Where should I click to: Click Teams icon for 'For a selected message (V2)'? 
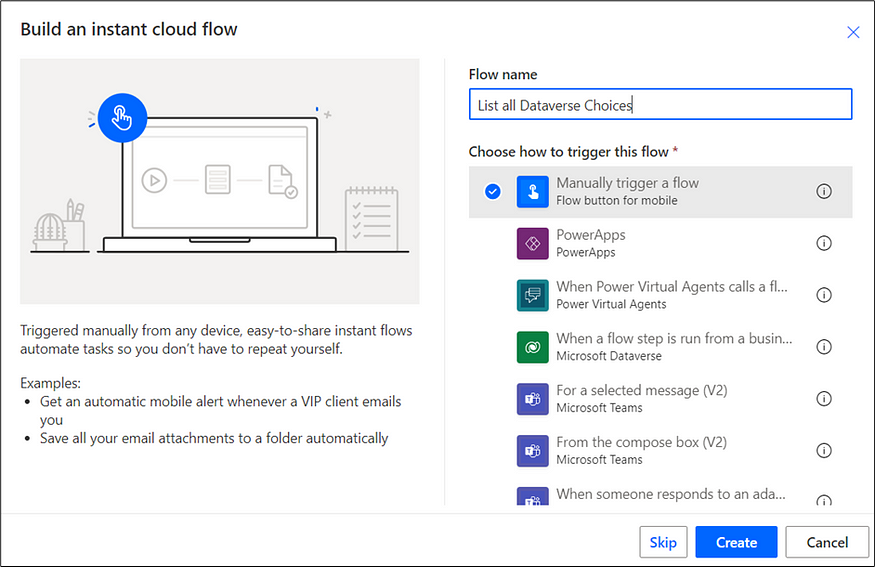pyautogui.click(x=532, y=399)
